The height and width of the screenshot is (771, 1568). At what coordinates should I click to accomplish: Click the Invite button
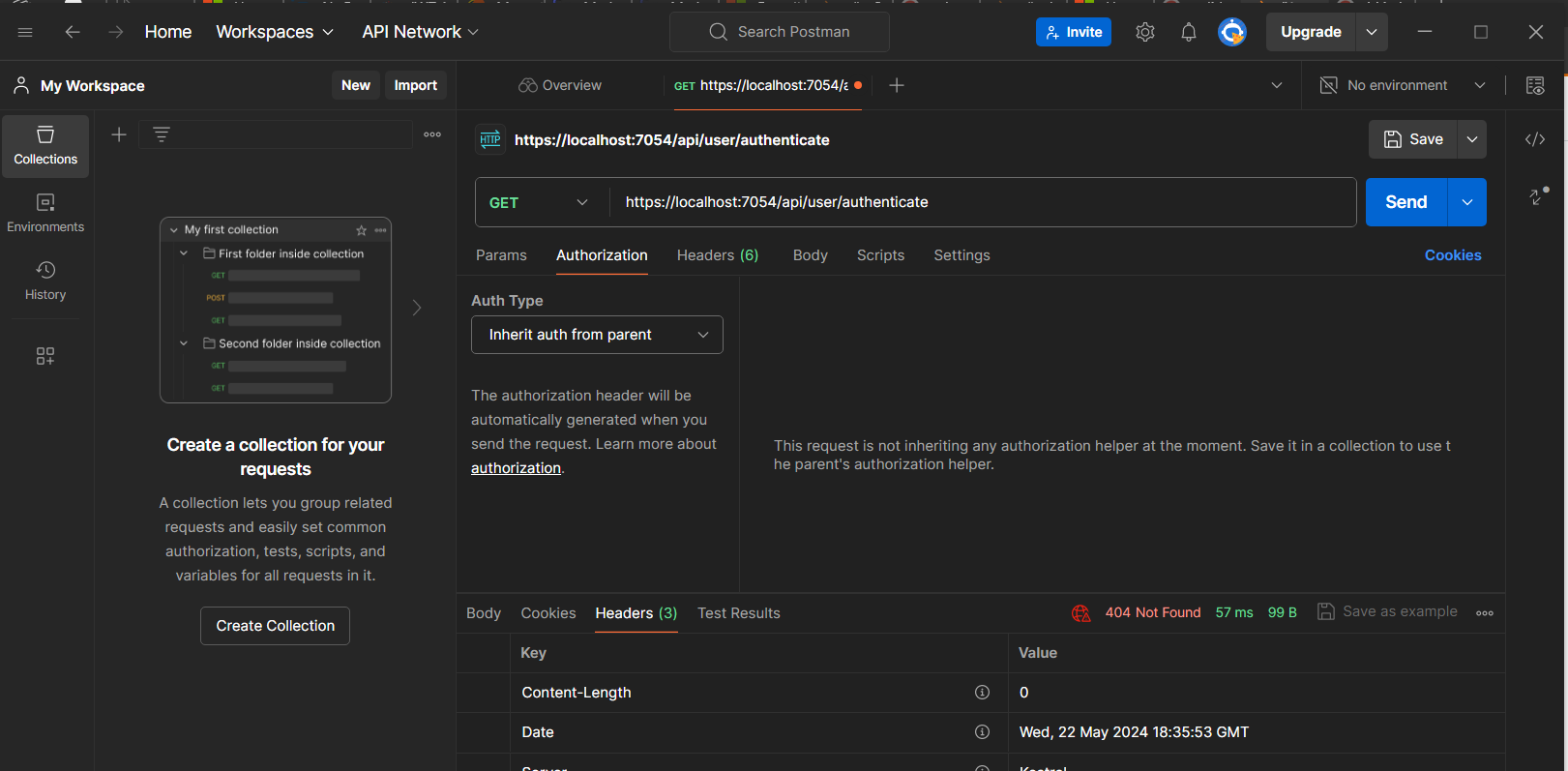click(x=1074, y=32)
